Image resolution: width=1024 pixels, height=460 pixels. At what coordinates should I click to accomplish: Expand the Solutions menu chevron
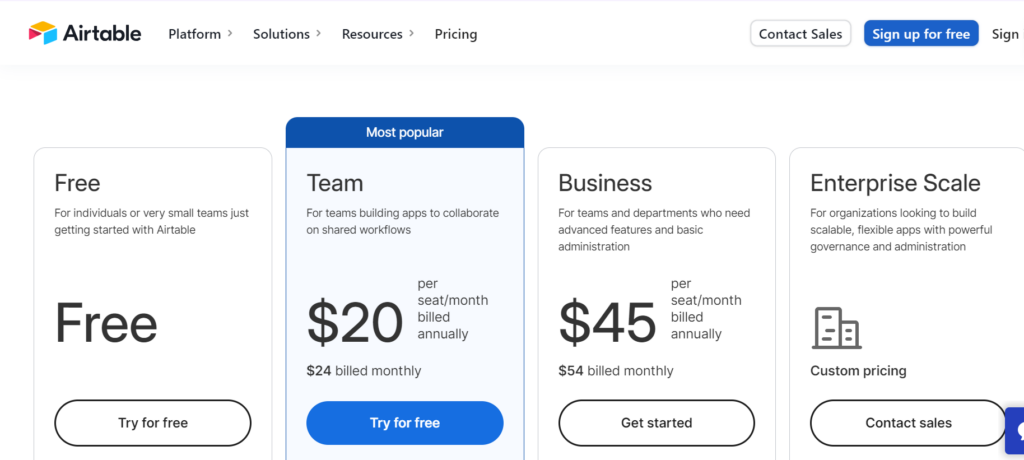(319, 33)
